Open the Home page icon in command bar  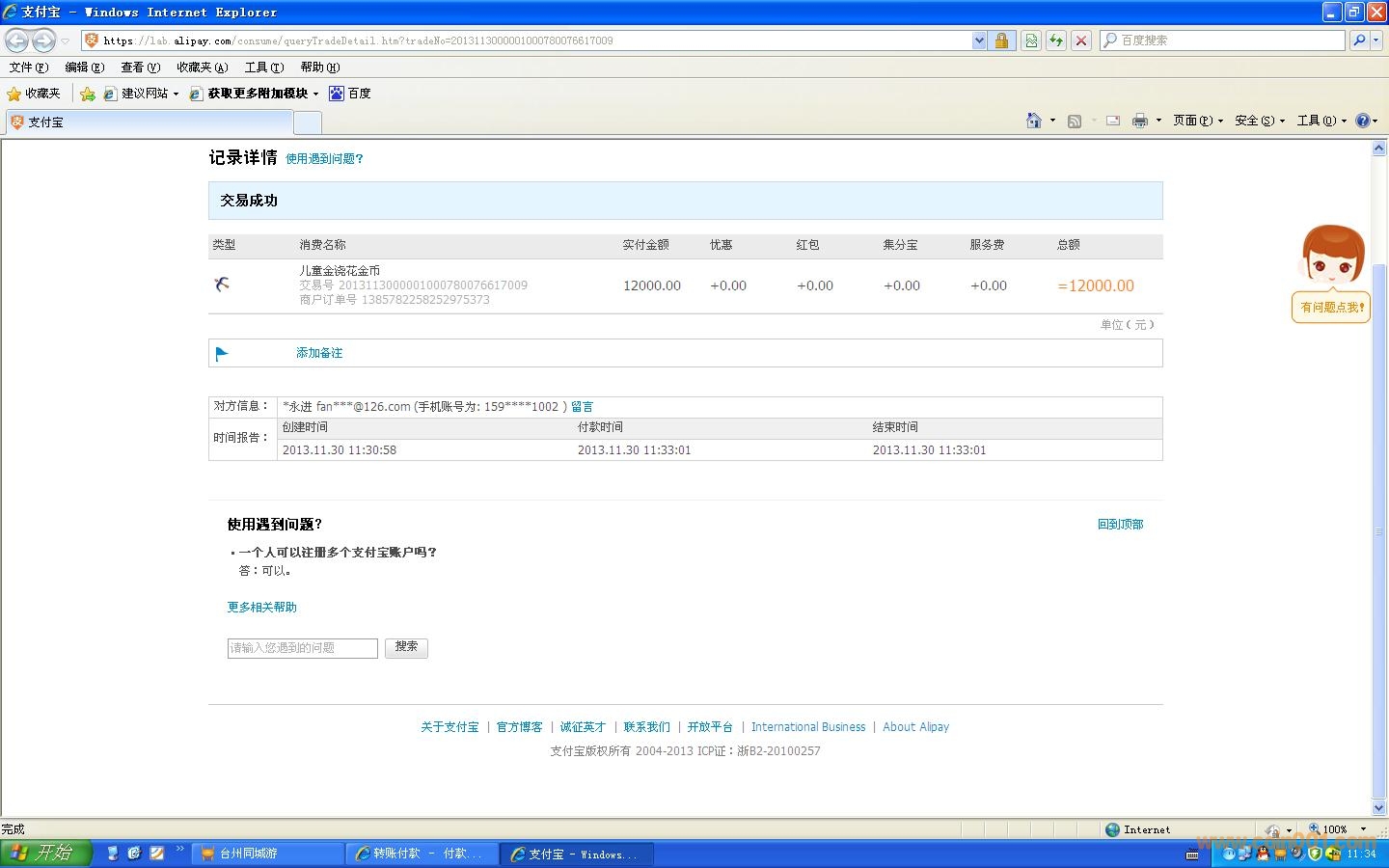pos(1033,121)
